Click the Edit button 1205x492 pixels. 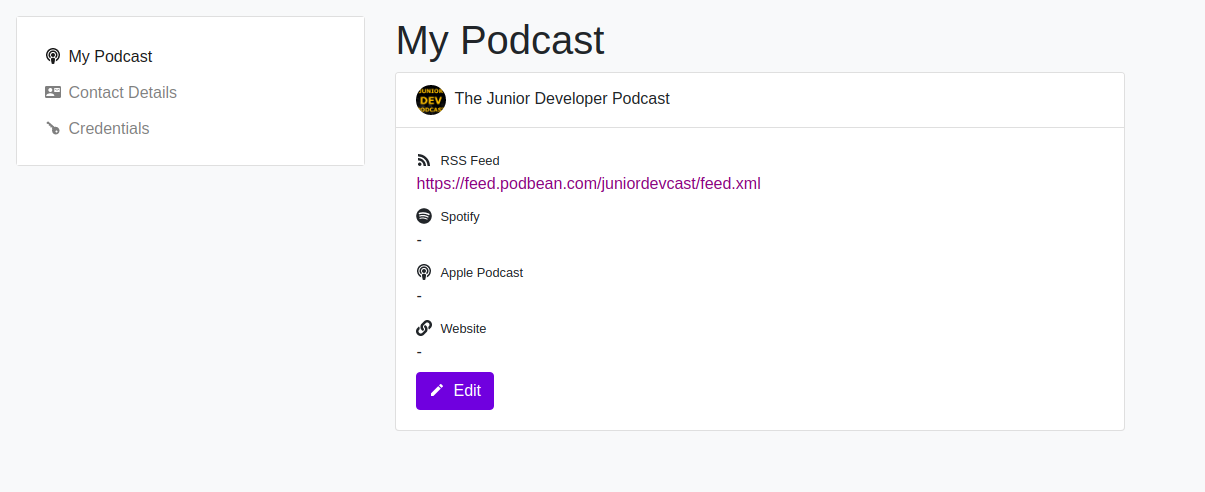[455, 391]
